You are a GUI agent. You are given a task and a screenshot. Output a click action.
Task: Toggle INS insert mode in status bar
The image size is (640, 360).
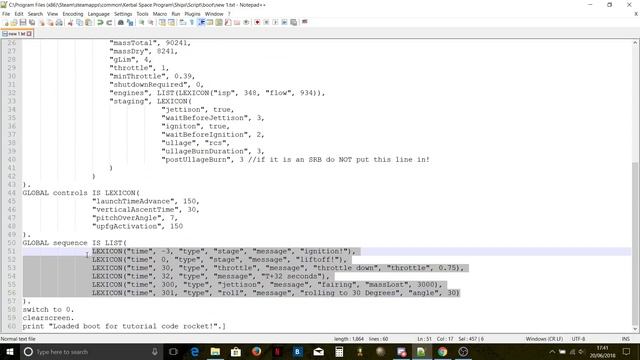click(x=625, y=339)
